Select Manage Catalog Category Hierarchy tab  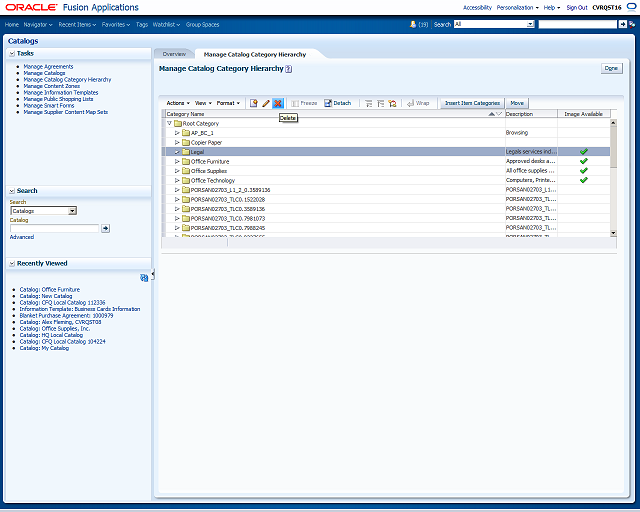[x=255, y=54]
